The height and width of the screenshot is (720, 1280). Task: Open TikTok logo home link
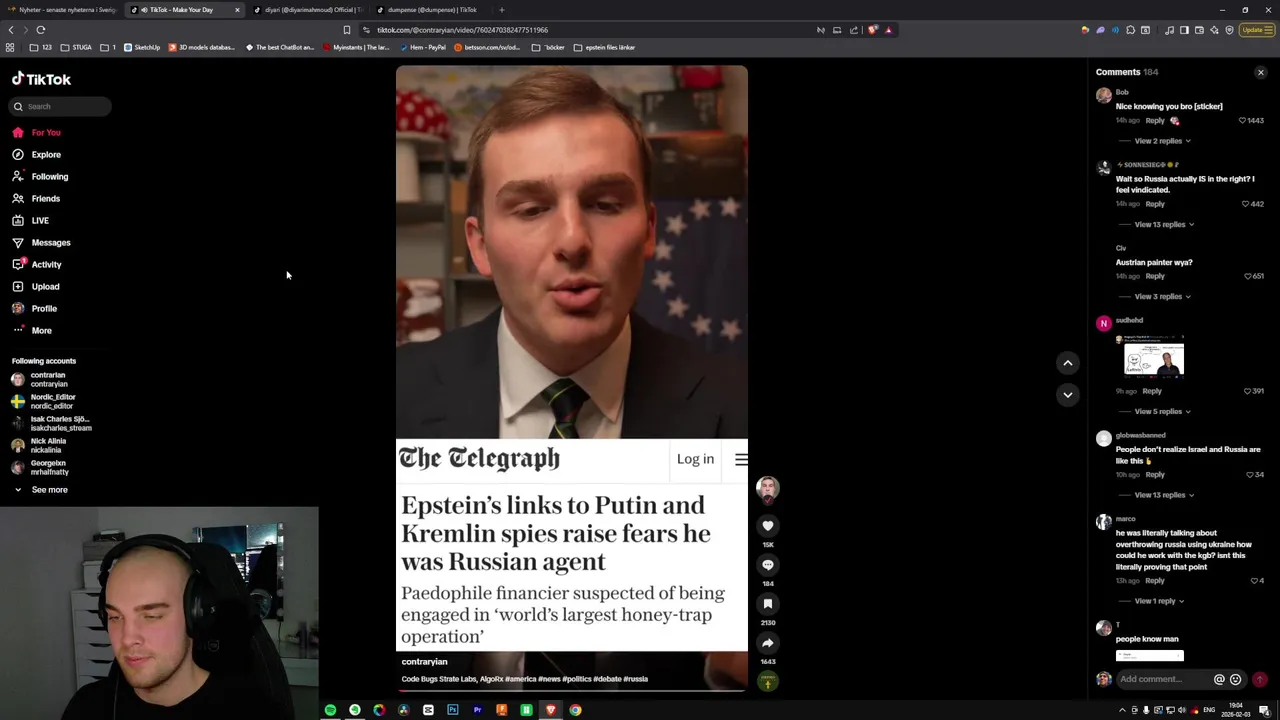(x=41, y=79)
